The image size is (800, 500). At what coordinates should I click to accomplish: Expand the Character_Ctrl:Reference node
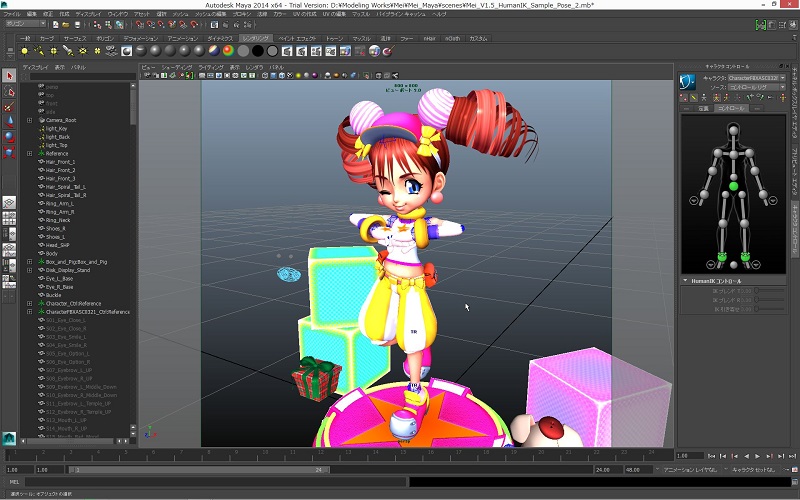click(30, 304)
